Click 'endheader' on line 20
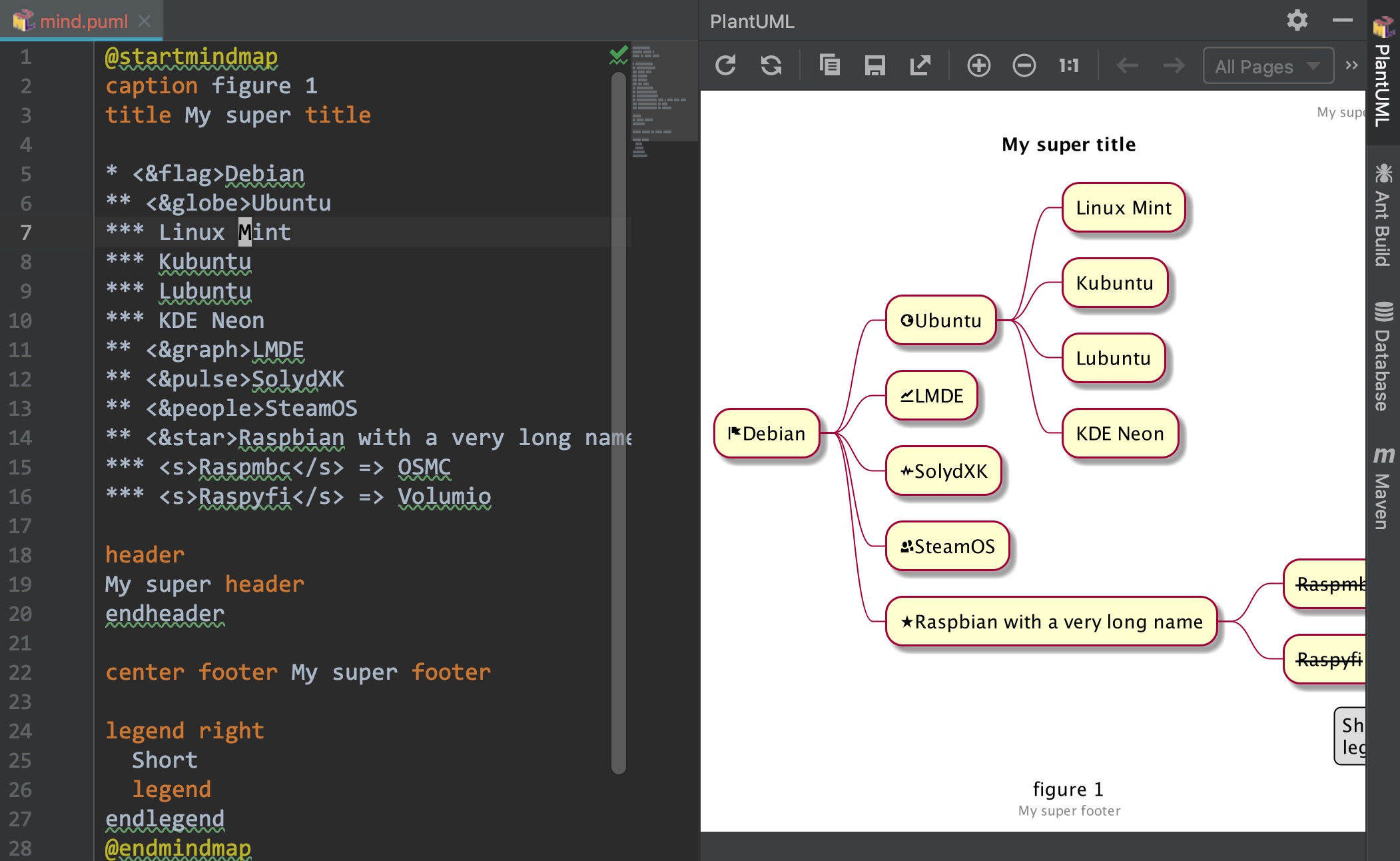The width and height of the screenshot is (1400, 861). pos(165,614)
